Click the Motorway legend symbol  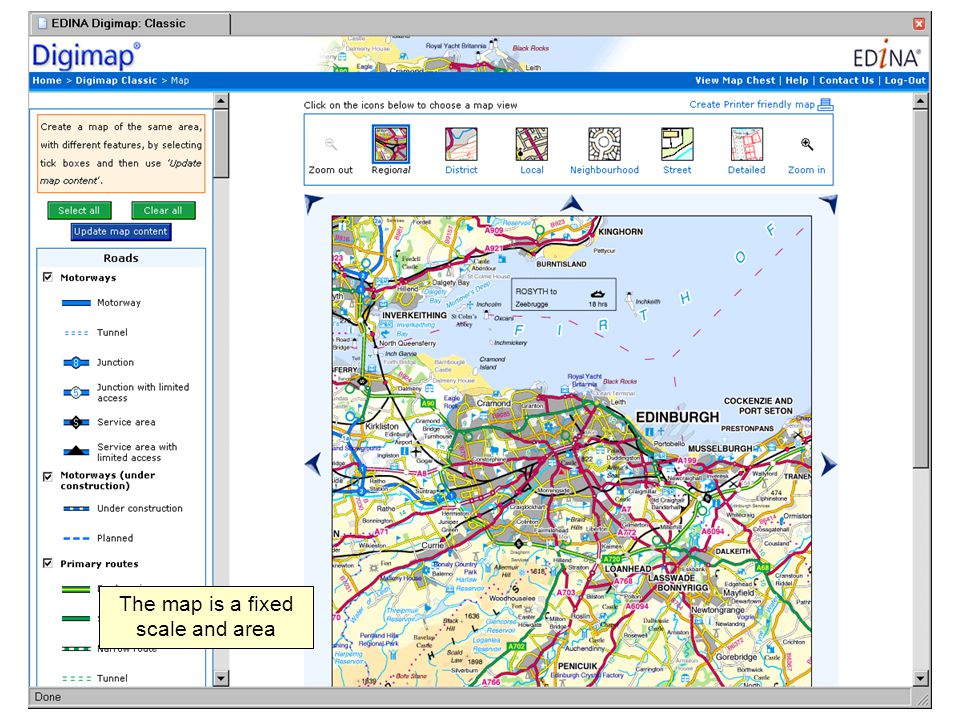(x=77, y=302)
